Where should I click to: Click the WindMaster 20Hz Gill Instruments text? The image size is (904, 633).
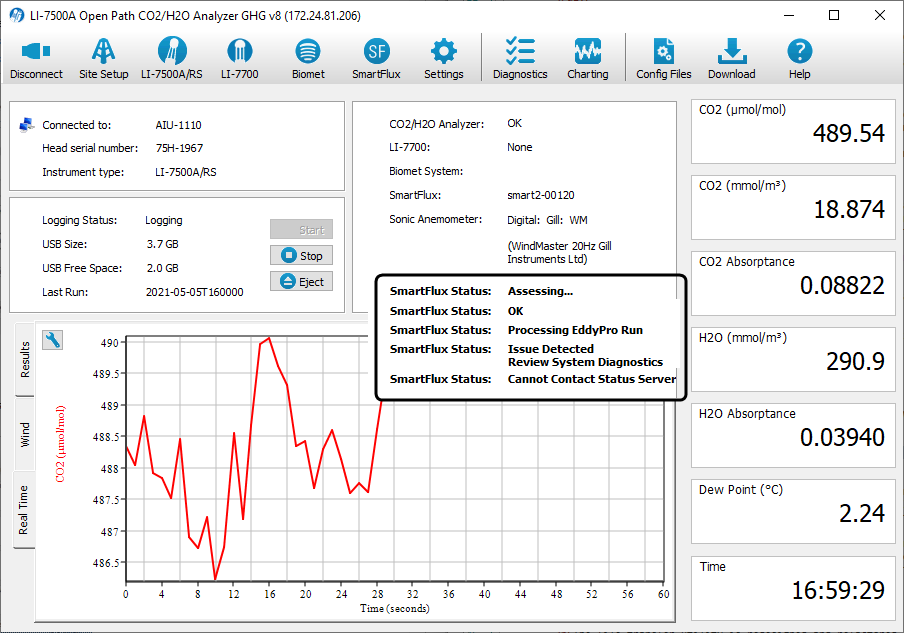pyautogui.click(x=559, y=253)
